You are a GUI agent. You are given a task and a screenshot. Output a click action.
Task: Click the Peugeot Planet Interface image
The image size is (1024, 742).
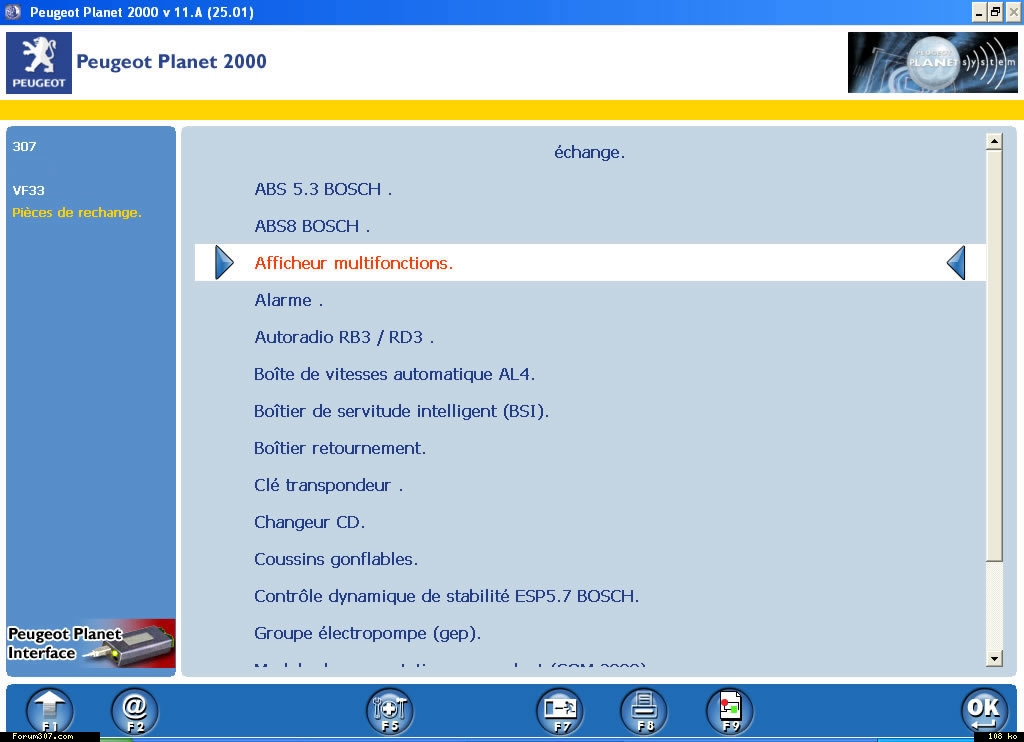91,643
